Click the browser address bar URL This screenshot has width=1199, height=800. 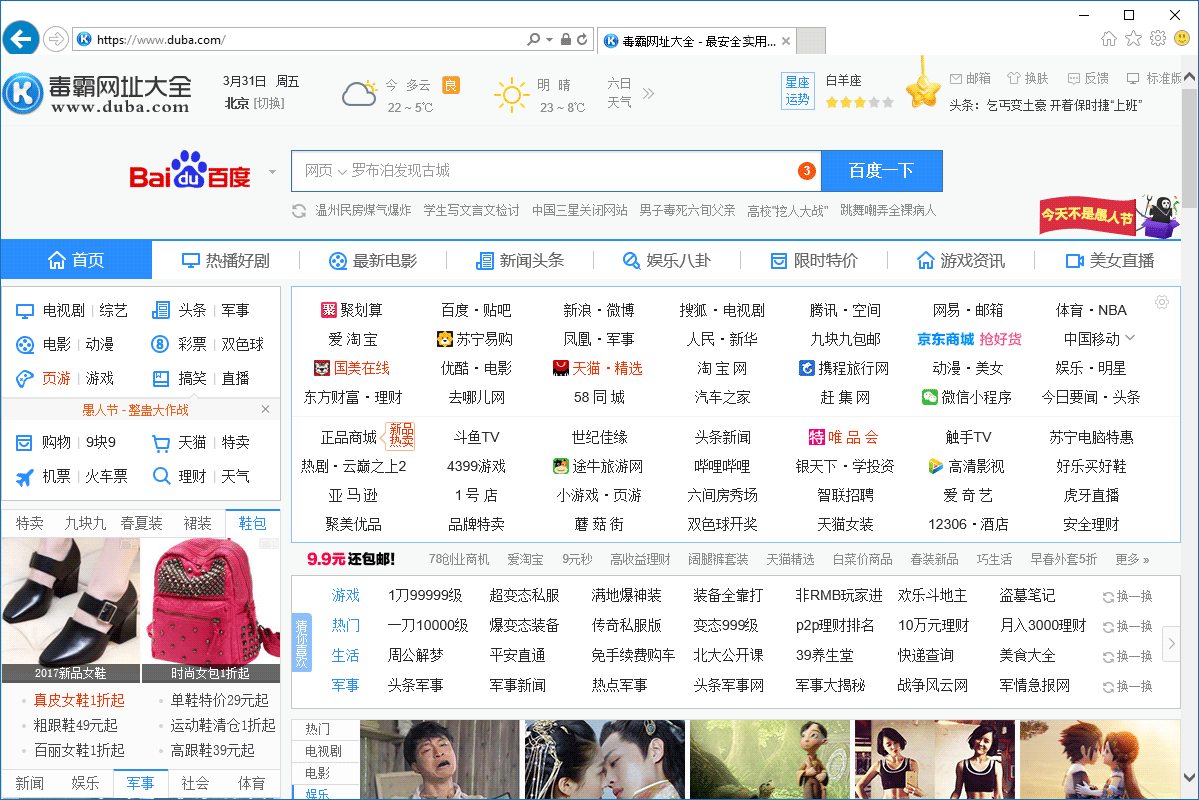161,40
